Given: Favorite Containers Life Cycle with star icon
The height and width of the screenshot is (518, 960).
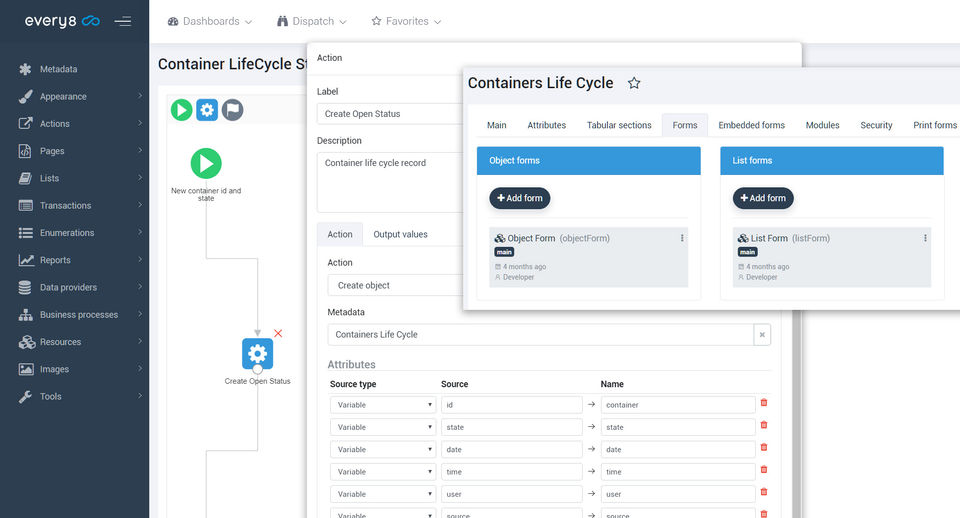Looking at the screenshot, I should pos(634,83).
